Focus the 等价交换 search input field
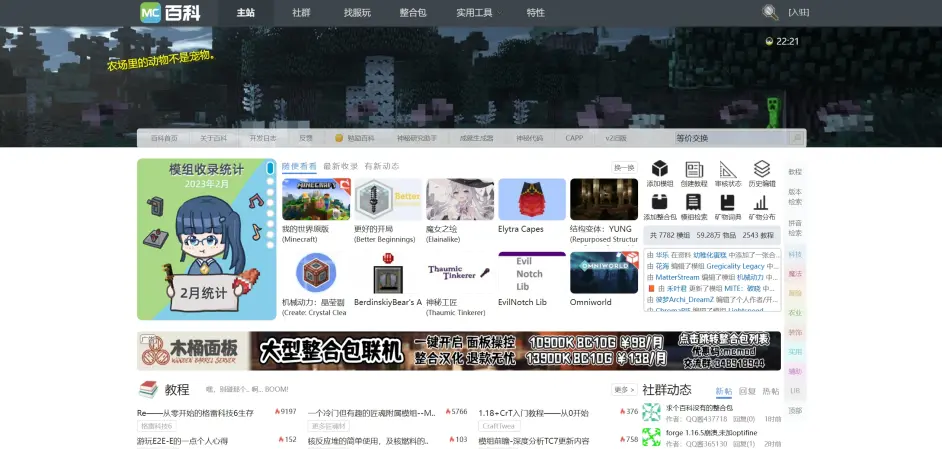The image size is (942, 449). click(x=731, y=138)
